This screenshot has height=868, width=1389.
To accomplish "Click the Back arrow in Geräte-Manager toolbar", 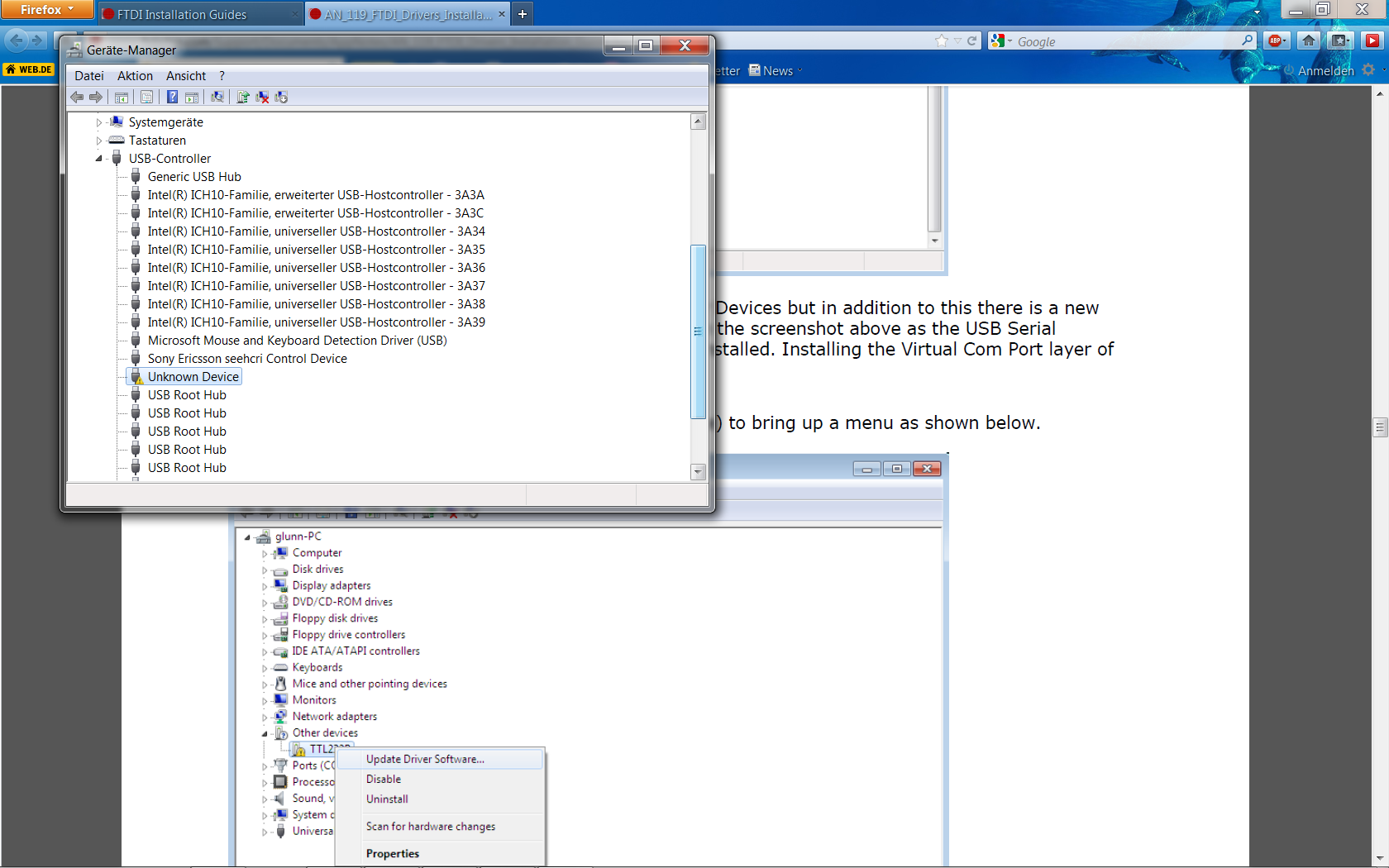I will pos(77,97).
